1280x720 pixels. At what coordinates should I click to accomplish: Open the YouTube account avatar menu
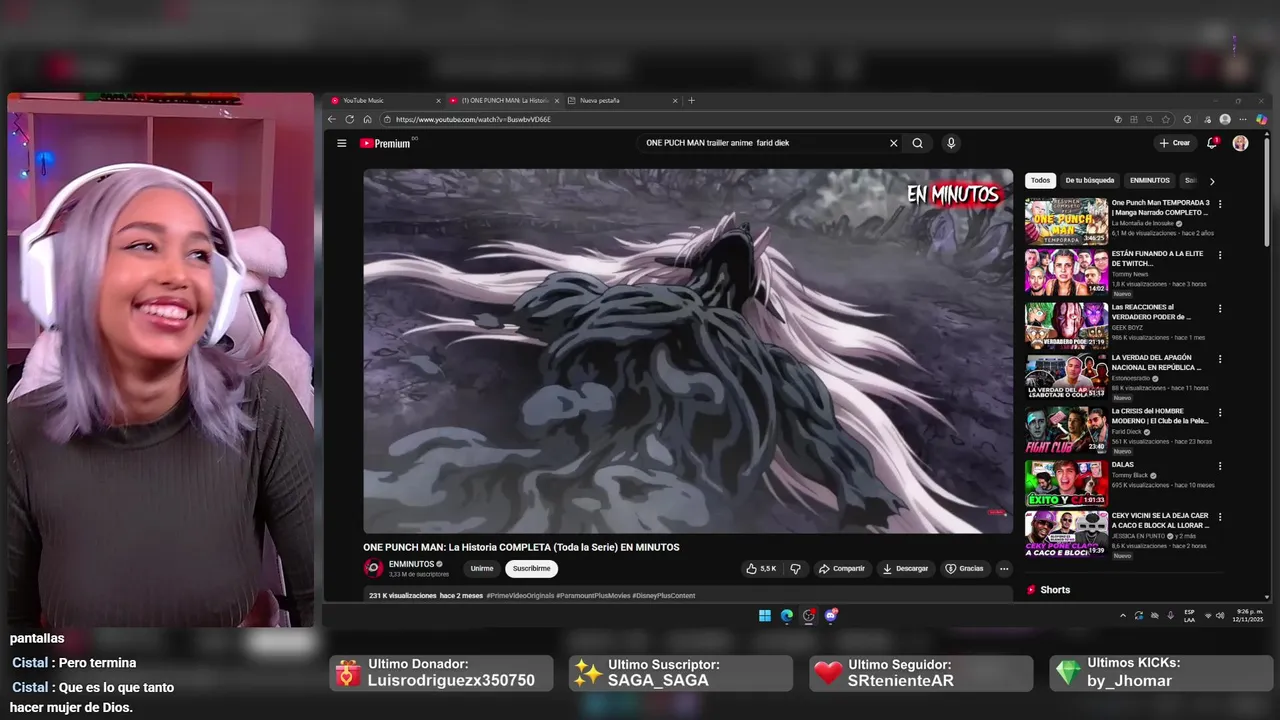[1240, 143]
